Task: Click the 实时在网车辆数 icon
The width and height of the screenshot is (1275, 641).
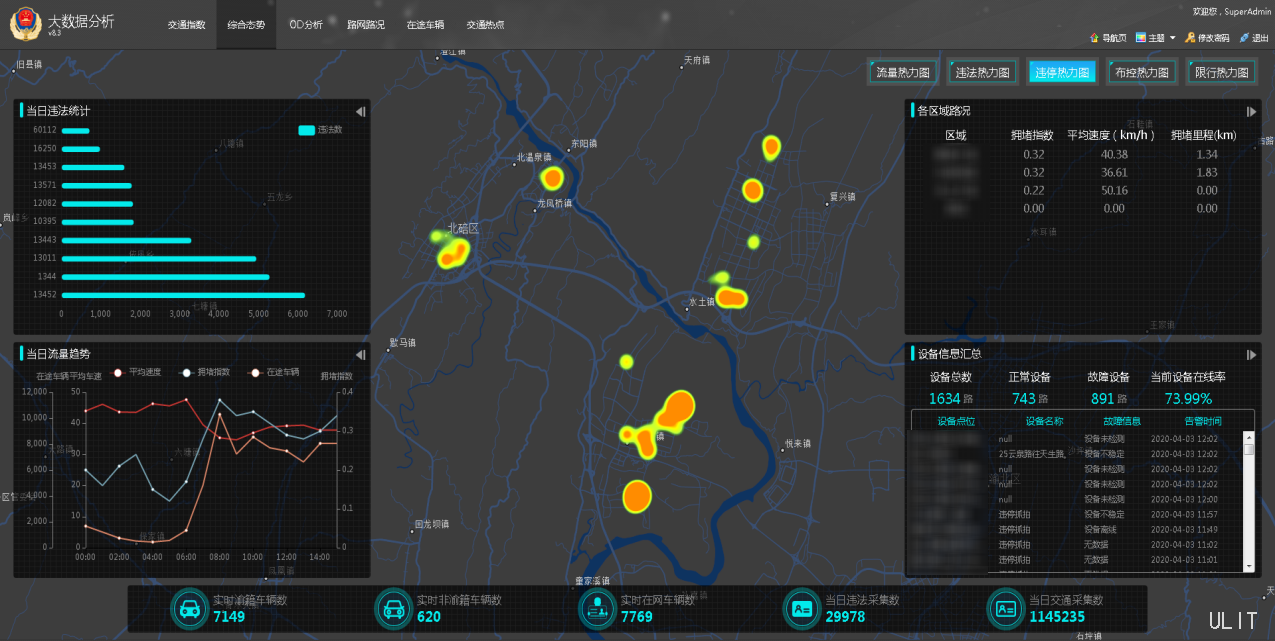Action: tap(597, 608)
